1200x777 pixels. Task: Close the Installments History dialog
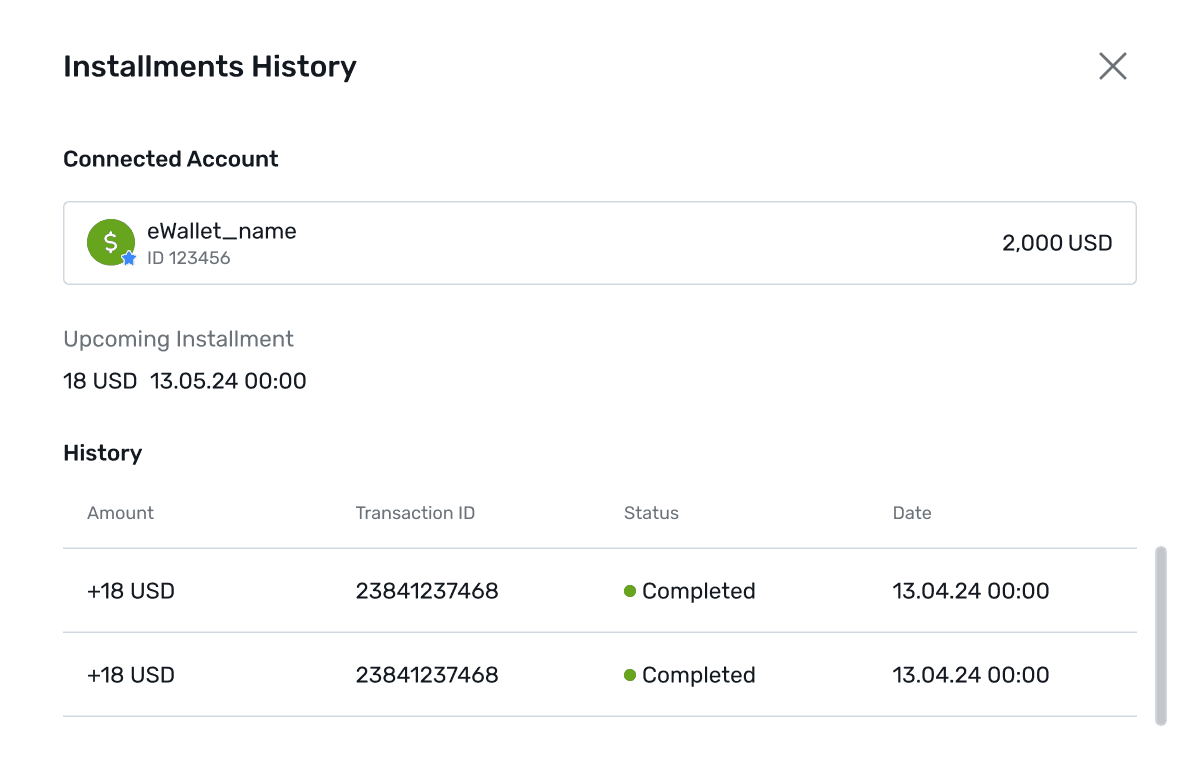[x=1113, y=66]
